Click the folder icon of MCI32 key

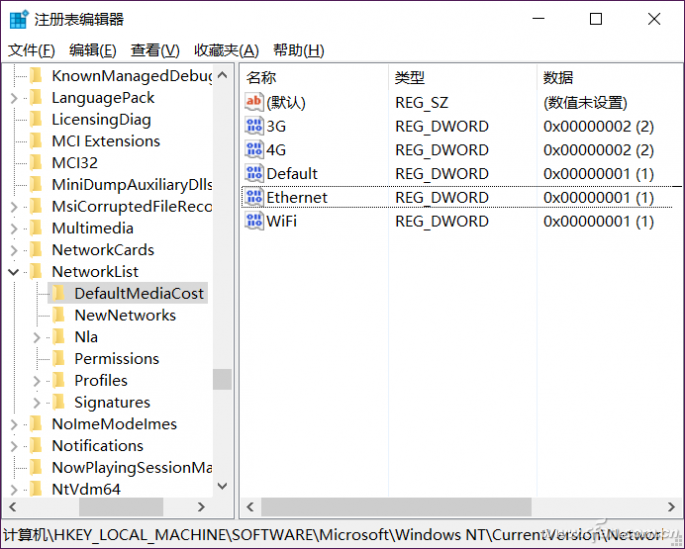(x=36, y=162)
